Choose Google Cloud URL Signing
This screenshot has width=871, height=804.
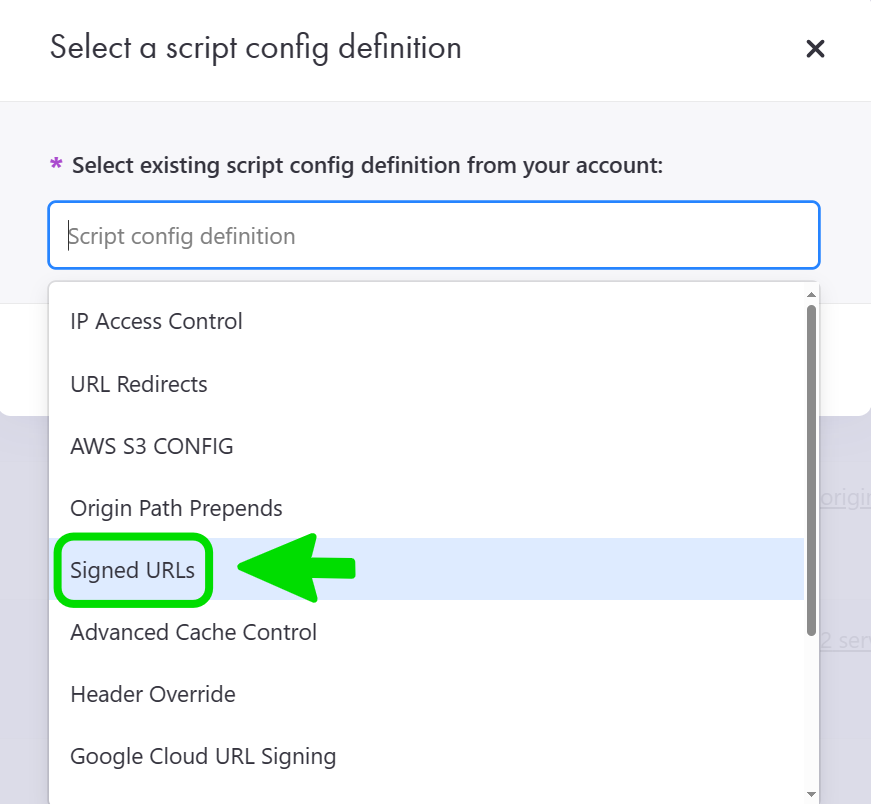(x=203, y=756)
